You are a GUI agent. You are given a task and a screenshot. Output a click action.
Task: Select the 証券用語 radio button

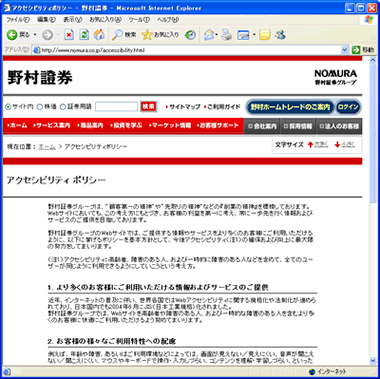(63, 107)
